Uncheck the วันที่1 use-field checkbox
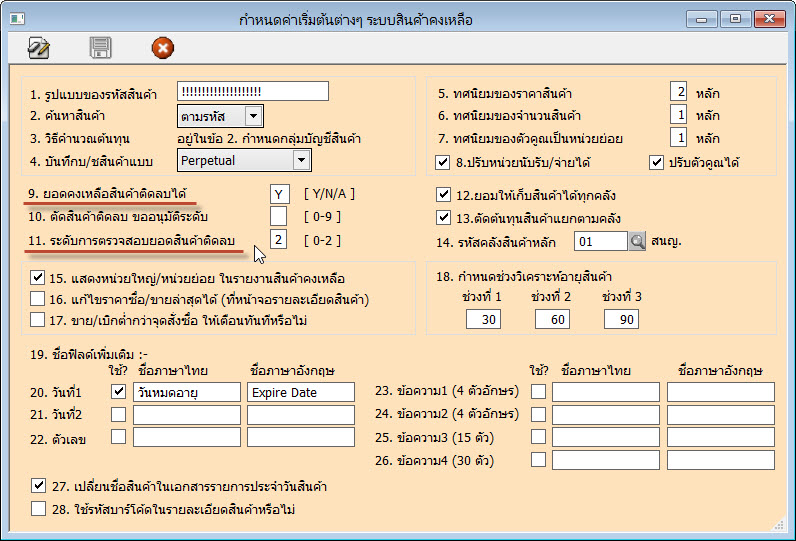The height and width of the screenshot is (541, 796). (x=119, y=391)
